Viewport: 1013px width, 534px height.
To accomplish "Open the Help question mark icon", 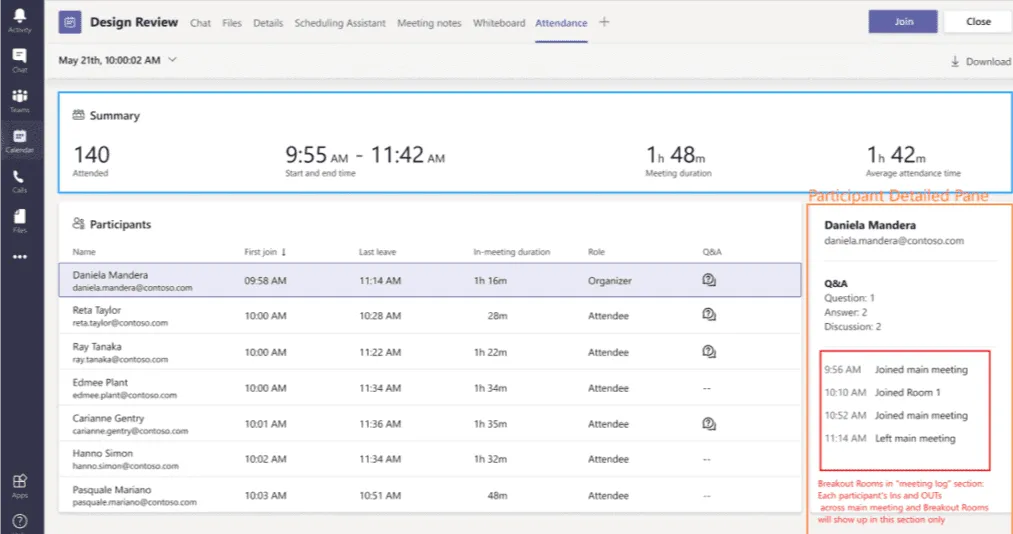I will tap(19, 521).
